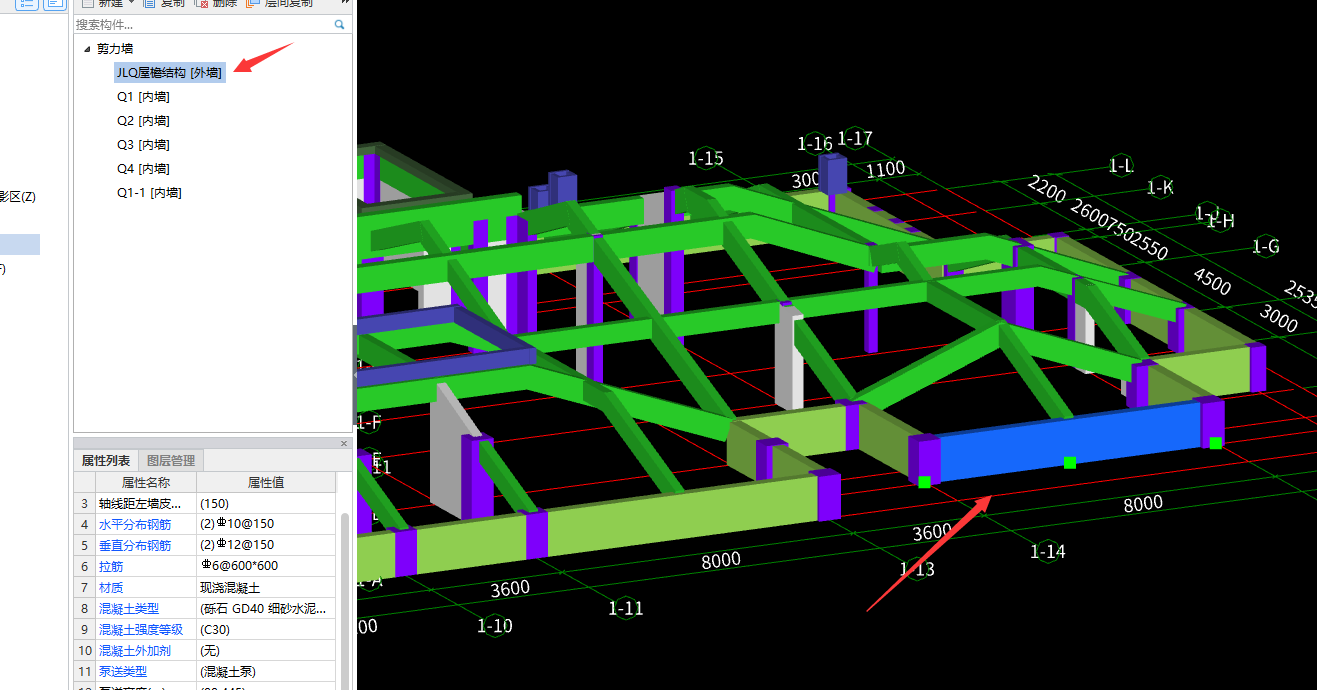
Task: Click the 删除 delete toolbar icon
Action: (x=201, y=4)
